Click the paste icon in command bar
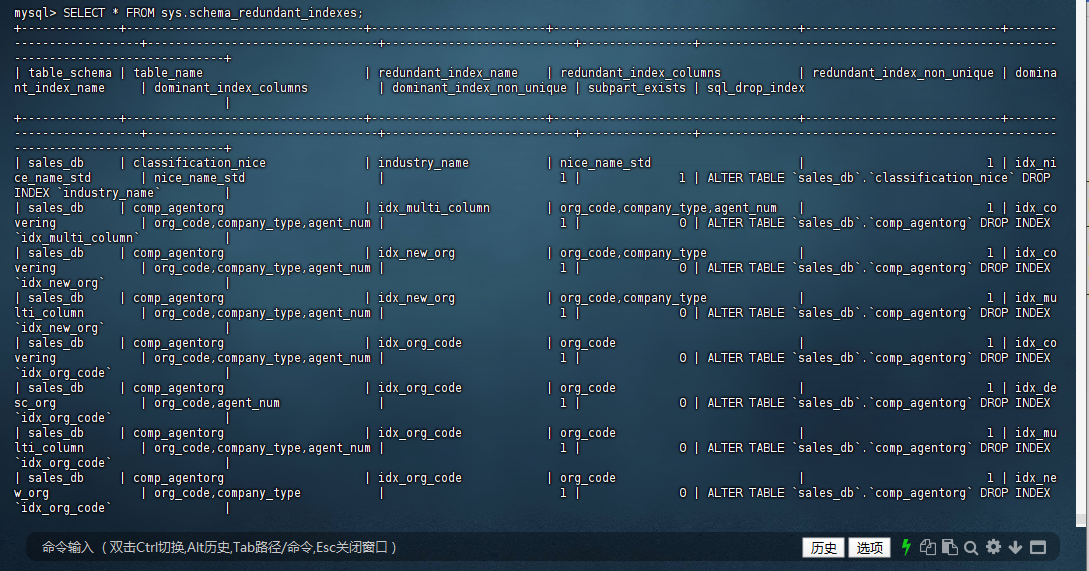1089x571 pixels. (949, 547)
